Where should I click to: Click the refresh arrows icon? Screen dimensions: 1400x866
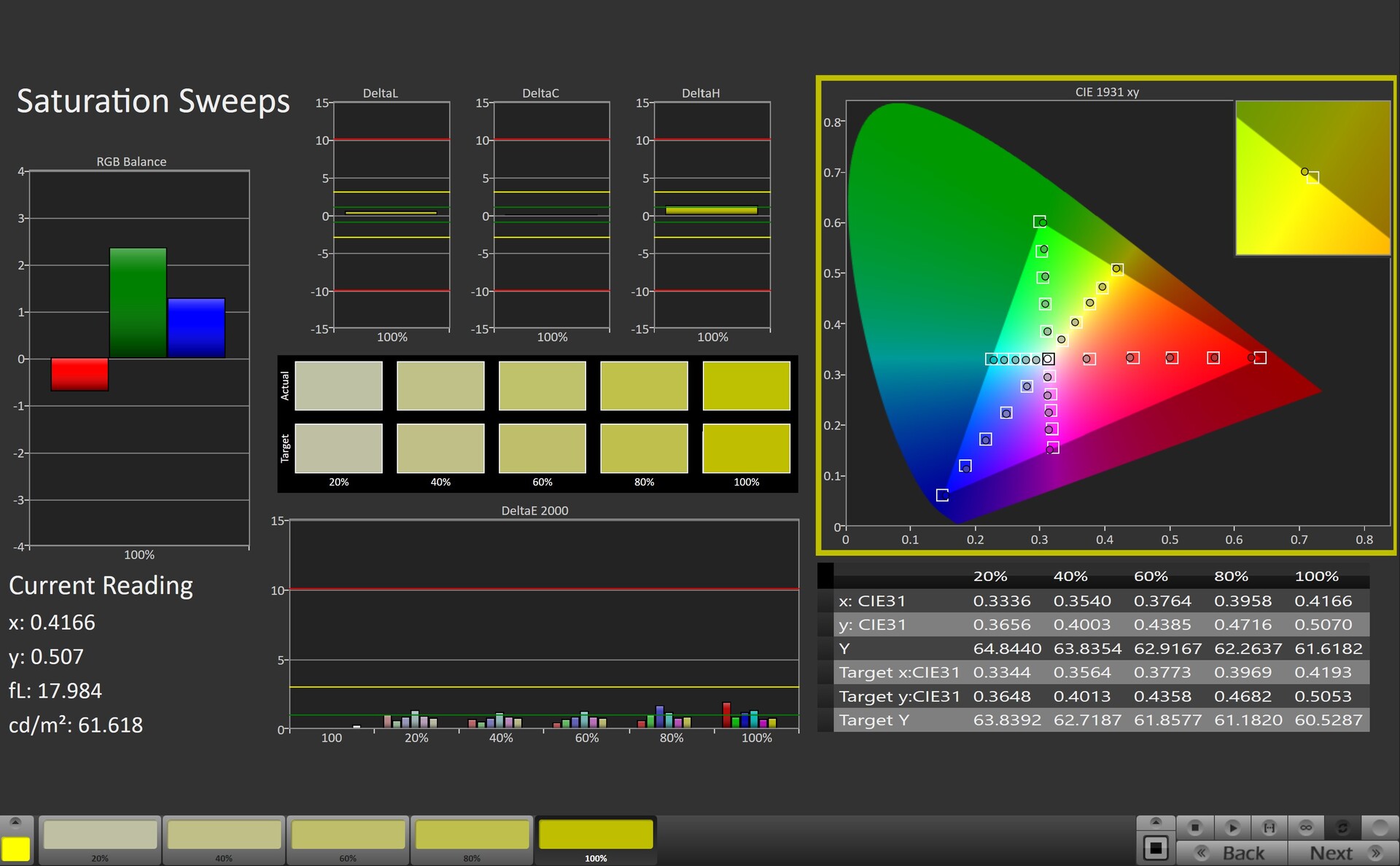(x=1342, y=827)
